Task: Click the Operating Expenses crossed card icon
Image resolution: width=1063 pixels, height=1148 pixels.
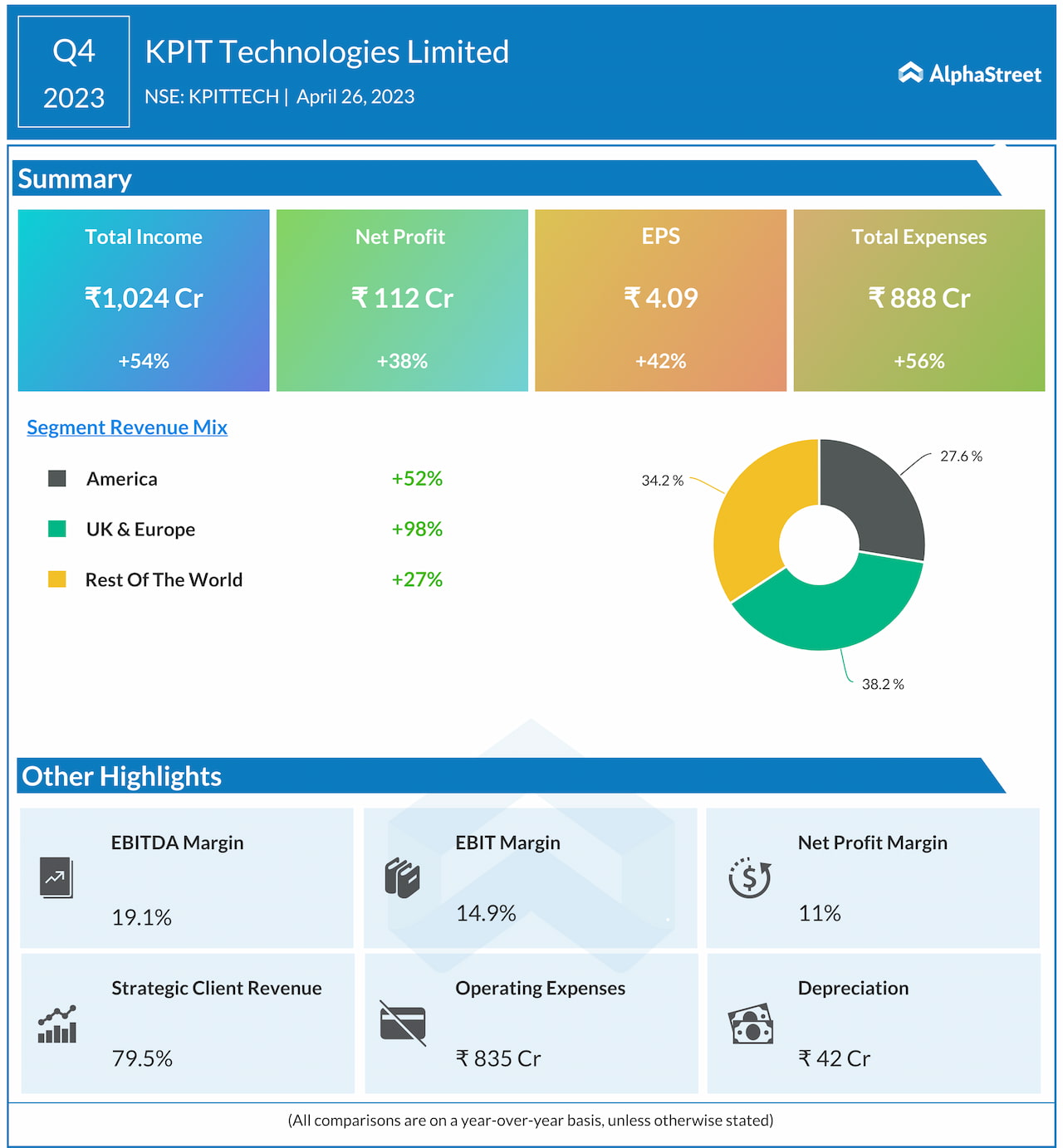Action: (x=403, y=1023)
